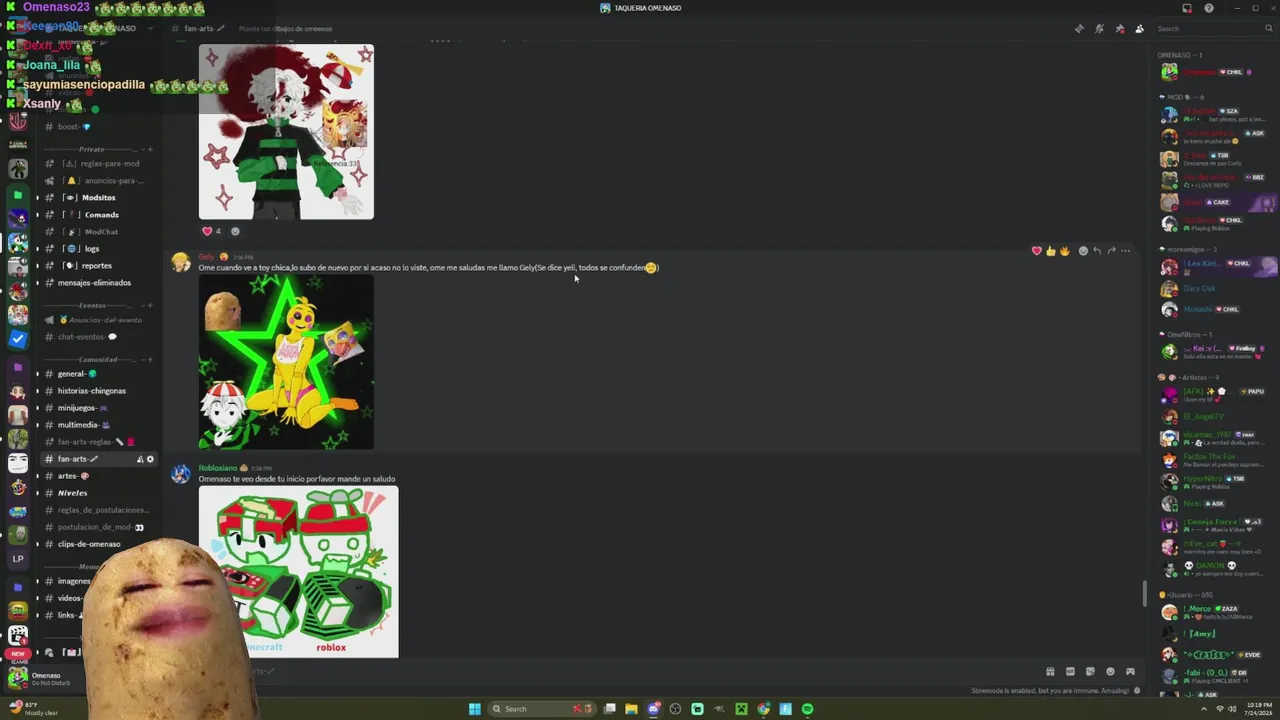Open the multimedia channel

point(98,425)
